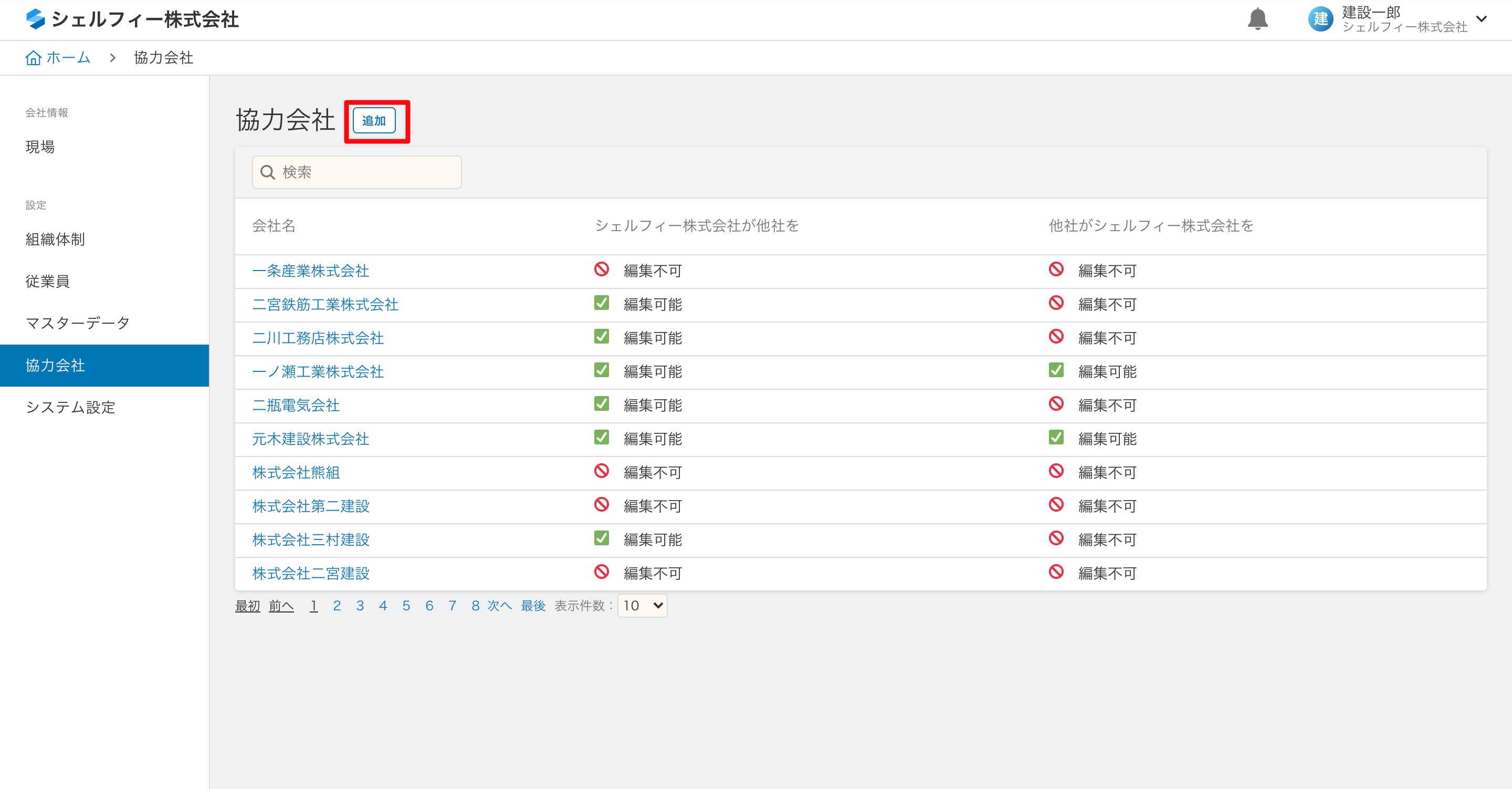
Task: Click green checkmark for 株式会社三村建設
Action: [602, 539]
